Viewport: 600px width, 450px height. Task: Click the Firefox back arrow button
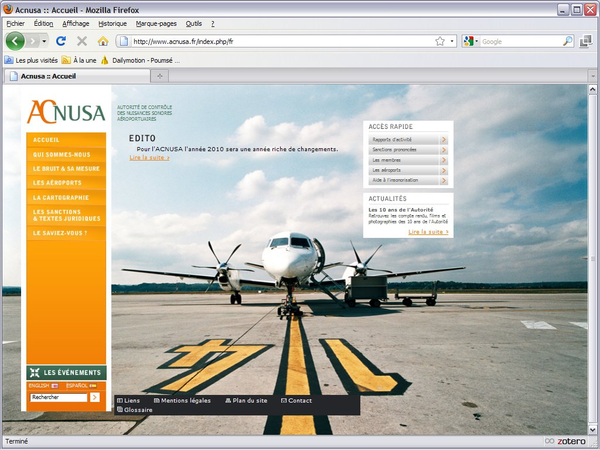[16, 41]
